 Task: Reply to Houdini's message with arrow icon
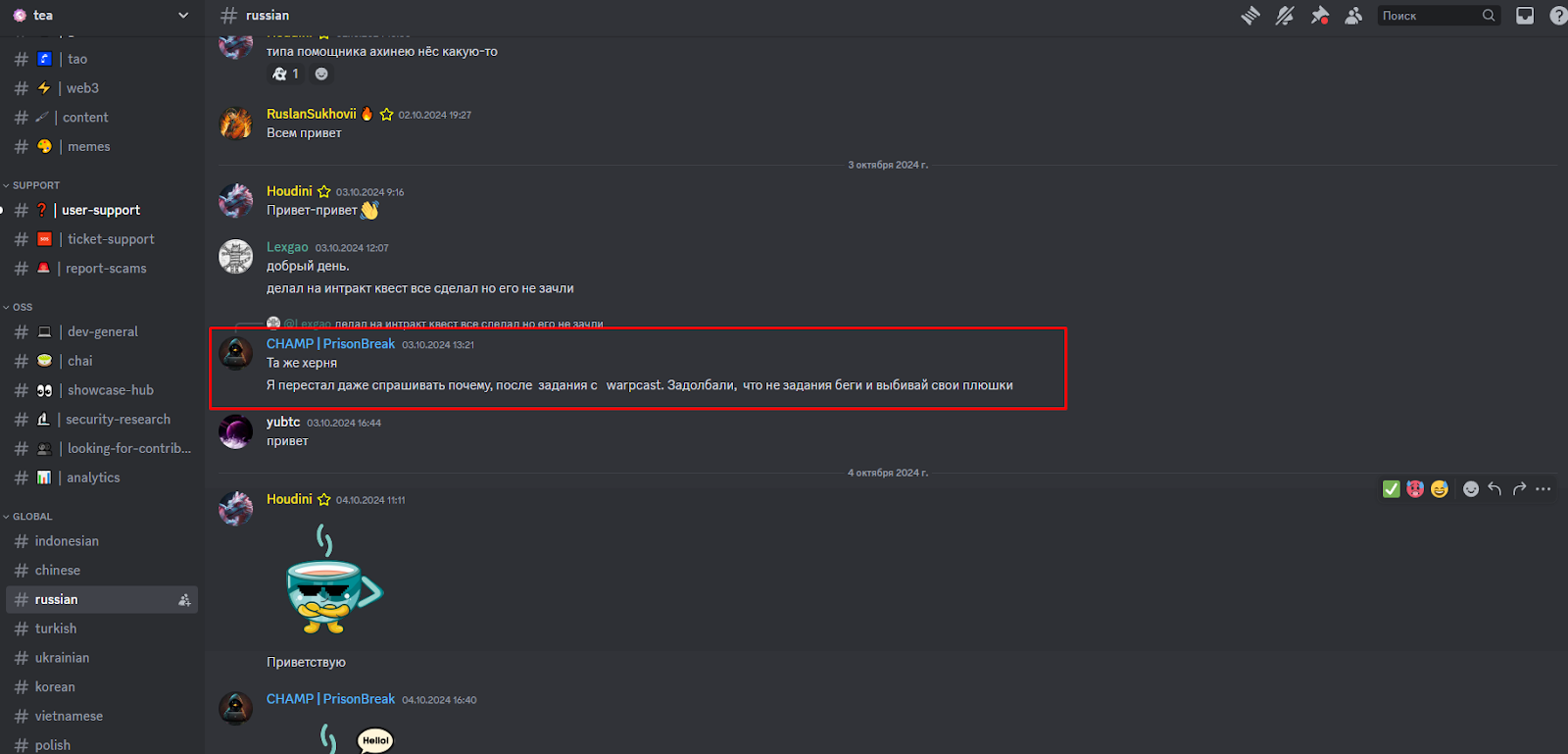tap(1494, 488)
